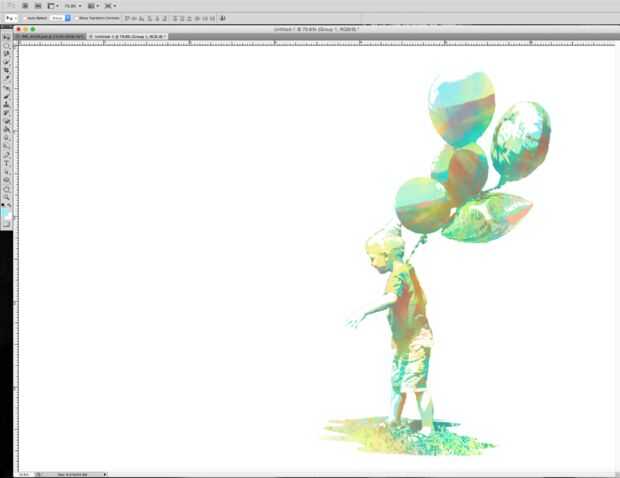
Task: Click the status bar zoom percentage field
Action: point(26,474)
